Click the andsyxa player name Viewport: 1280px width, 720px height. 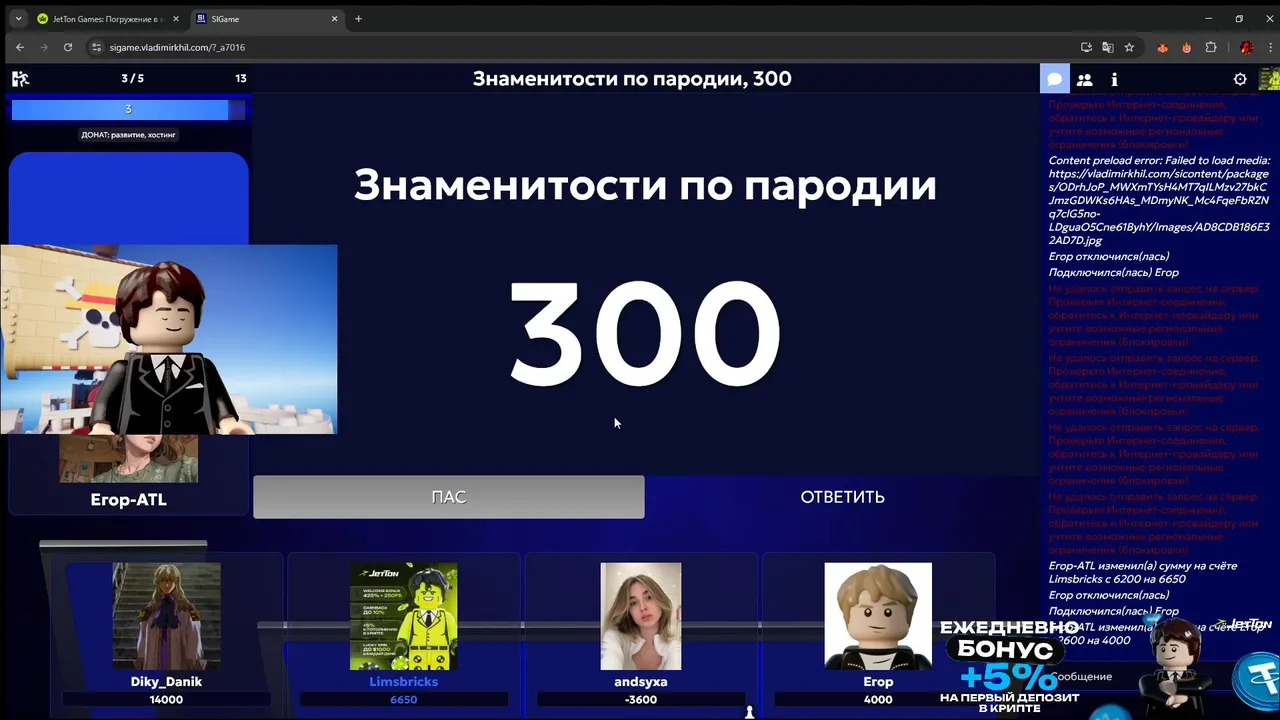(x=641, y=682)
